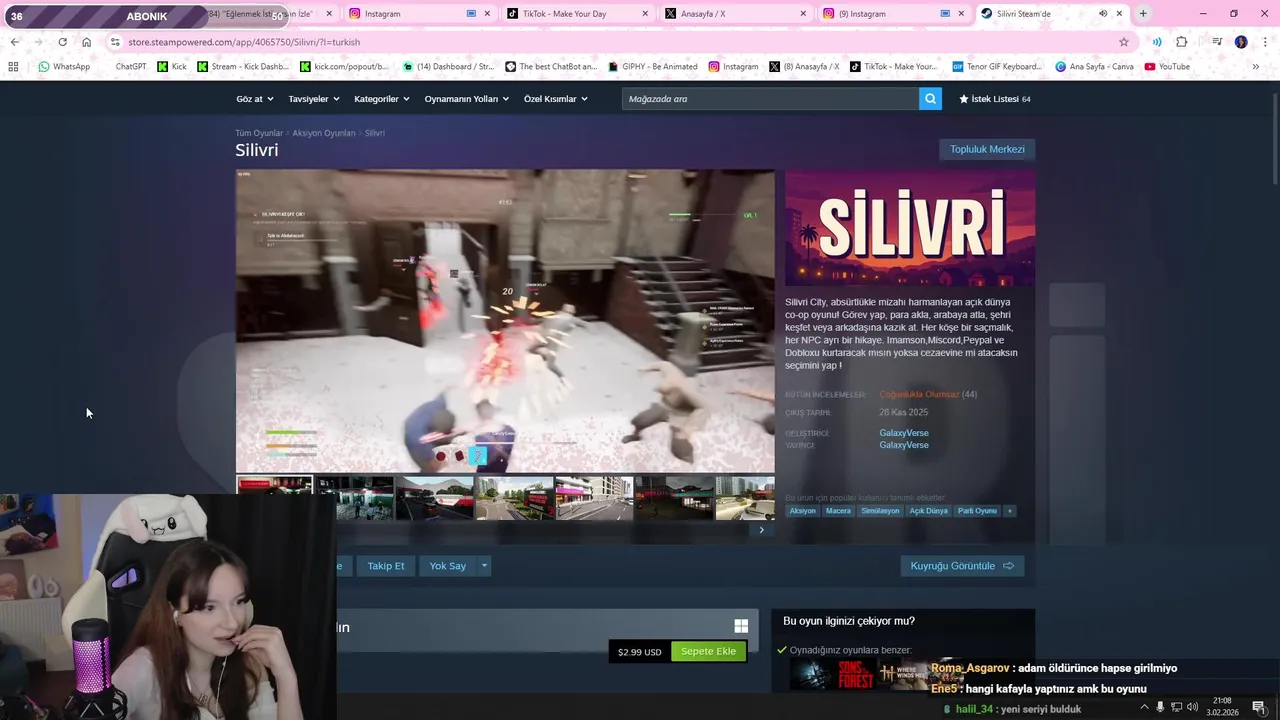Close the TikTok - Make Your Day tab
This screenshot has height=720, width=1280.
click(645, 14)
